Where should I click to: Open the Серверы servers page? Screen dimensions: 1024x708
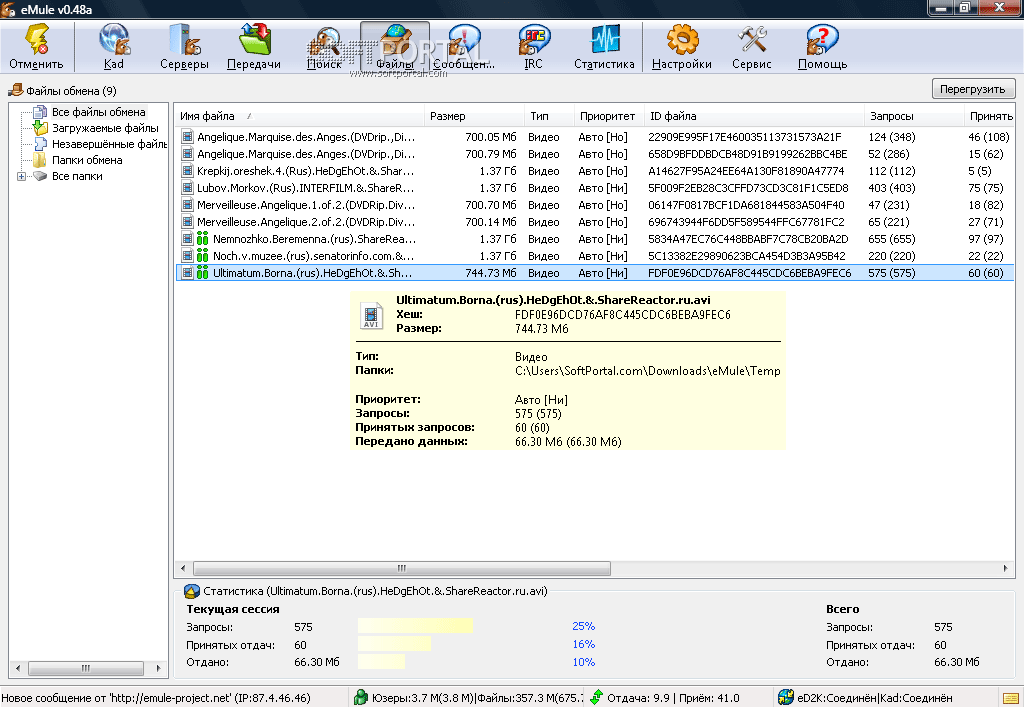click(184, 47)
